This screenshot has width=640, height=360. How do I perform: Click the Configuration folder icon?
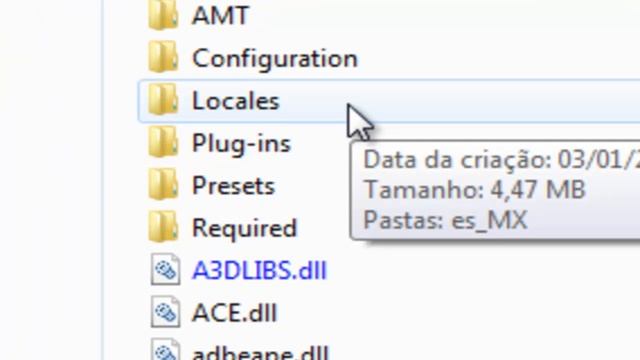coord(163,57)
